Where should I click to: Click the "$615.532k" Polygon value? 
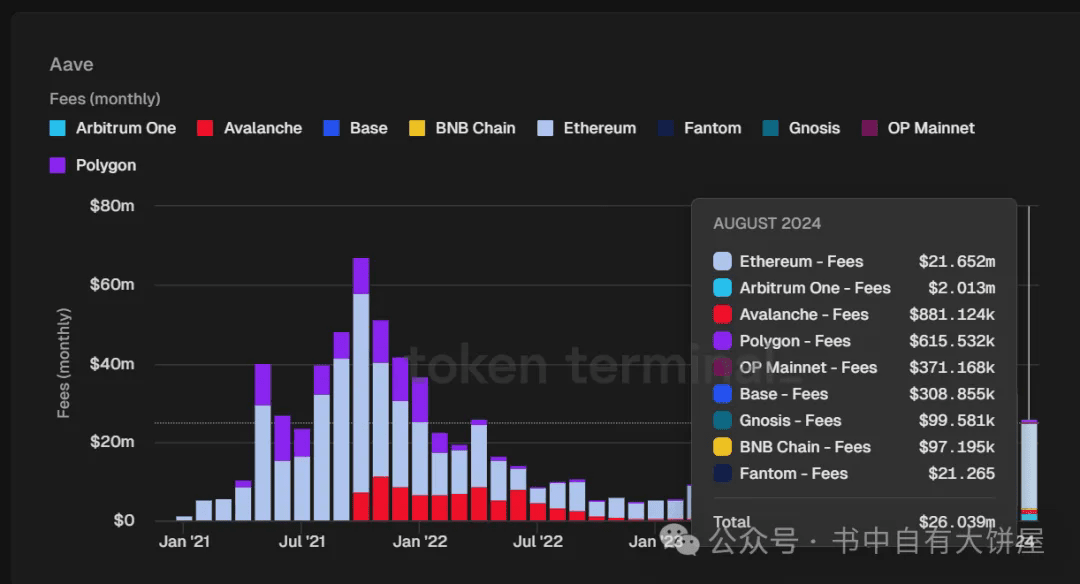[952, 341]
